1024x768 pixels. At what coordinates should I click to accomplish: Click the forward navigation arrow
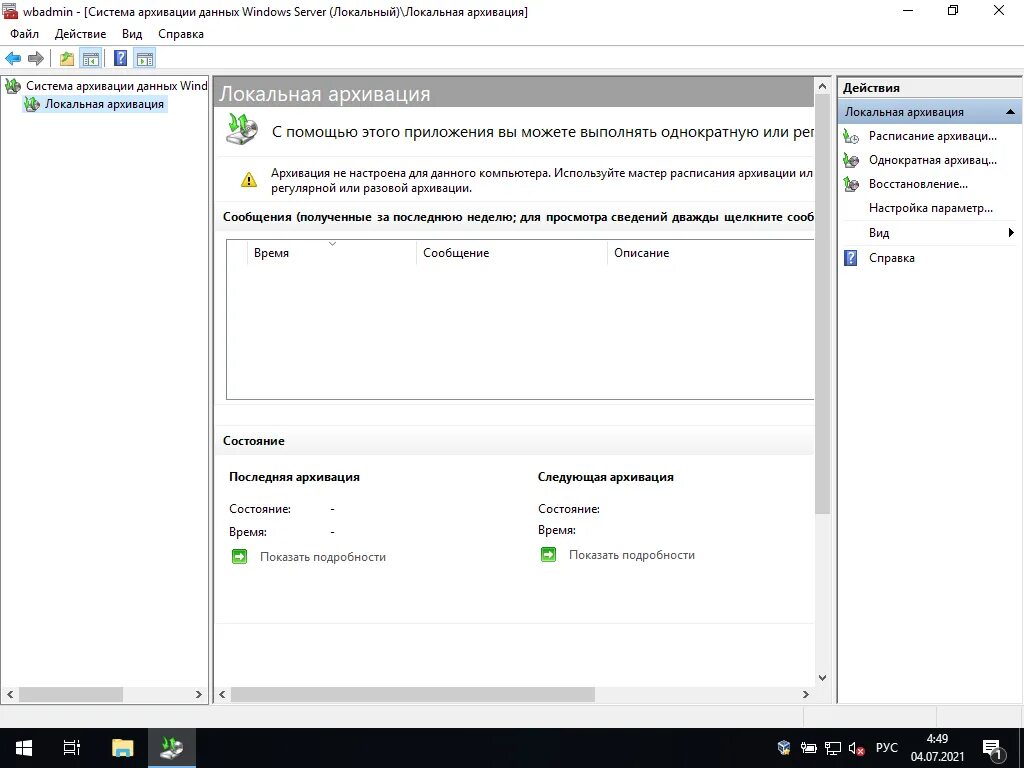36,58
